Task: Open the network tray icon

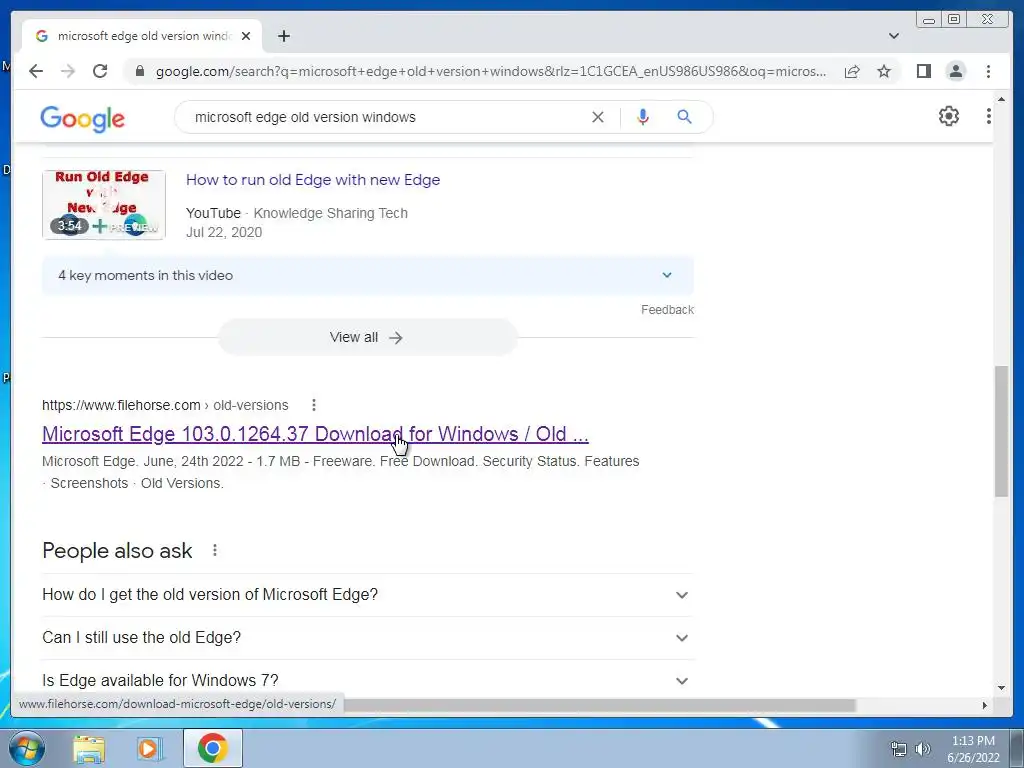Action: pyautogui.click(x=899, y=749)
